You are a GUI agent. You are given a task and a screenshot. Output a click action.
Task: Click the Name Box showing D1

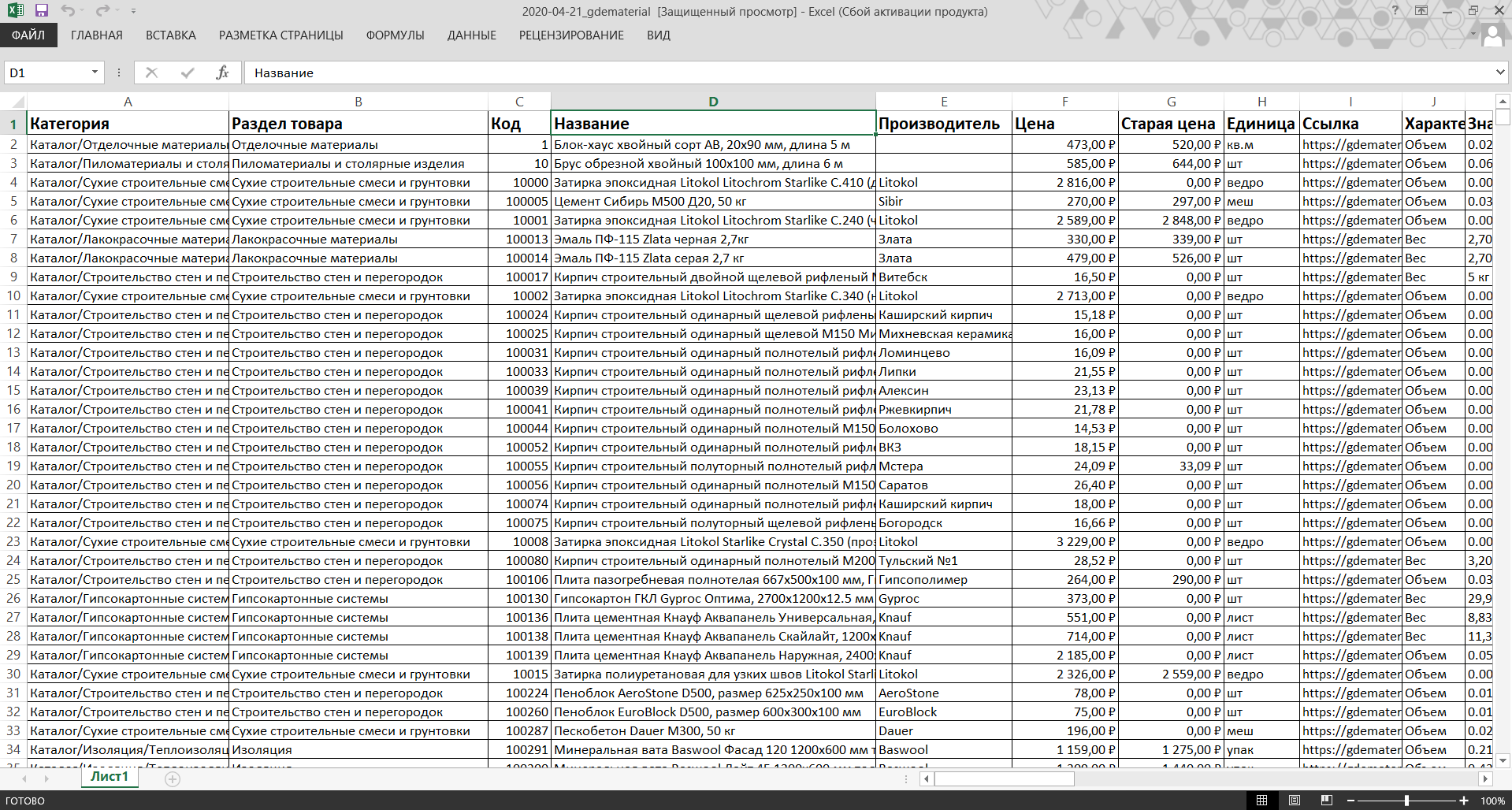pos(47,72)
